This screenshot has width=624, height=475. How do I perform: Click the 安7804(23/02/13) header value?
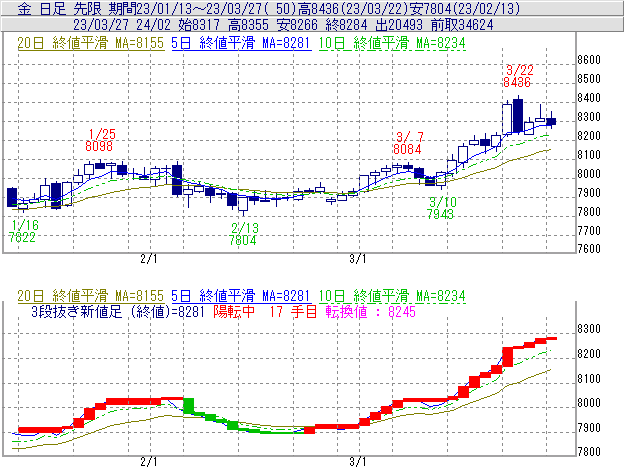click(465, 9)
